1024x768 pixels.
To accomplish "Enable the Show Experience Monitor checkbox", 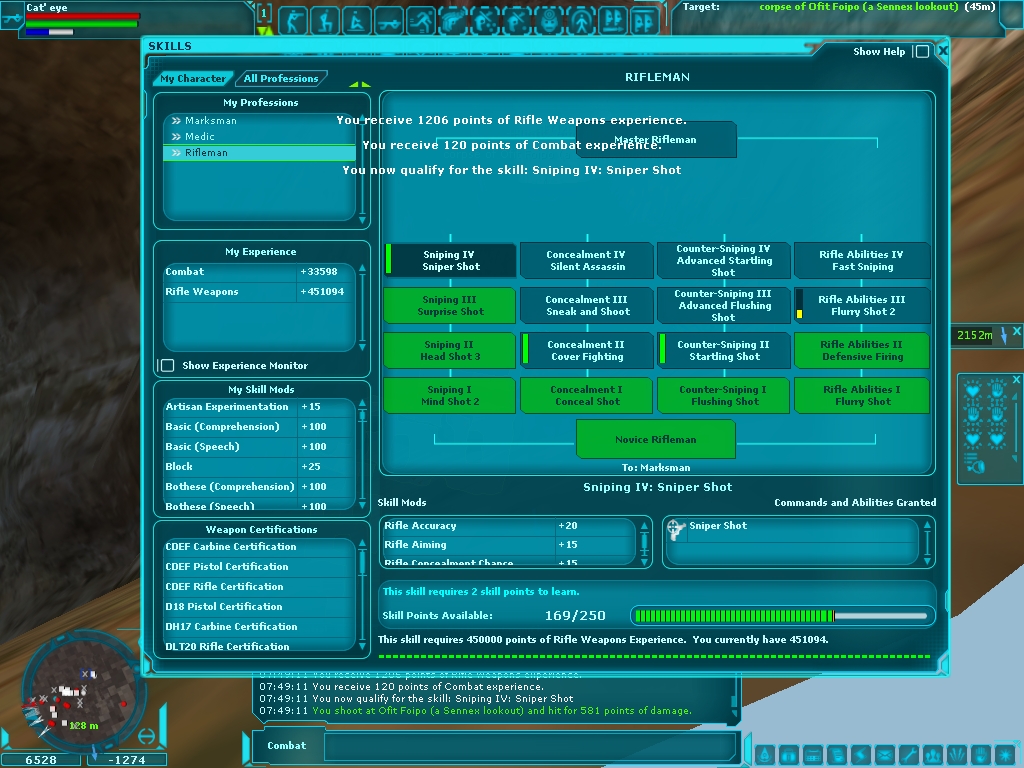I will [x=168, y=366].
